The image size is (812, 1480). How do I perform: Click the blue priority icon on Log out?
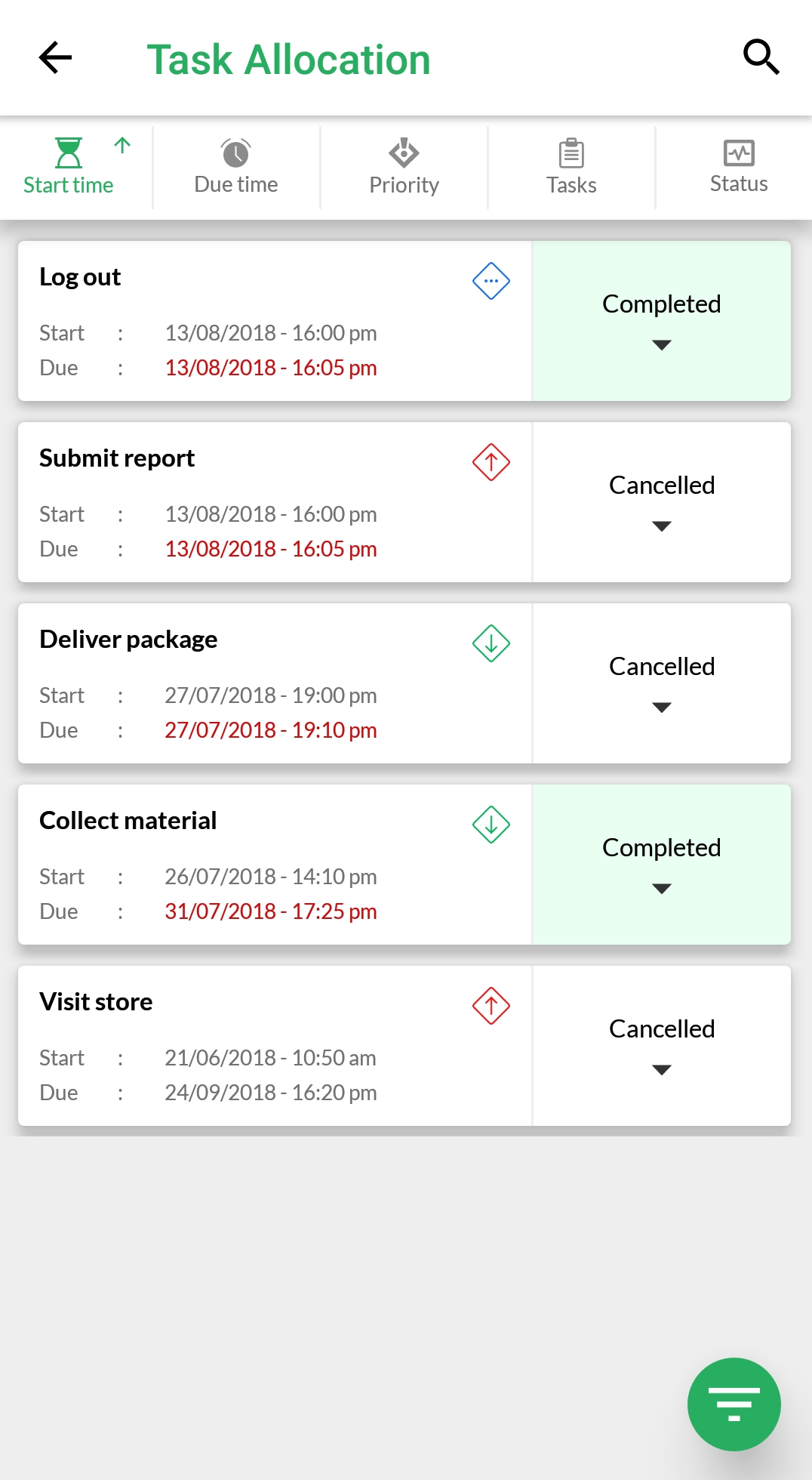[491, 281]
